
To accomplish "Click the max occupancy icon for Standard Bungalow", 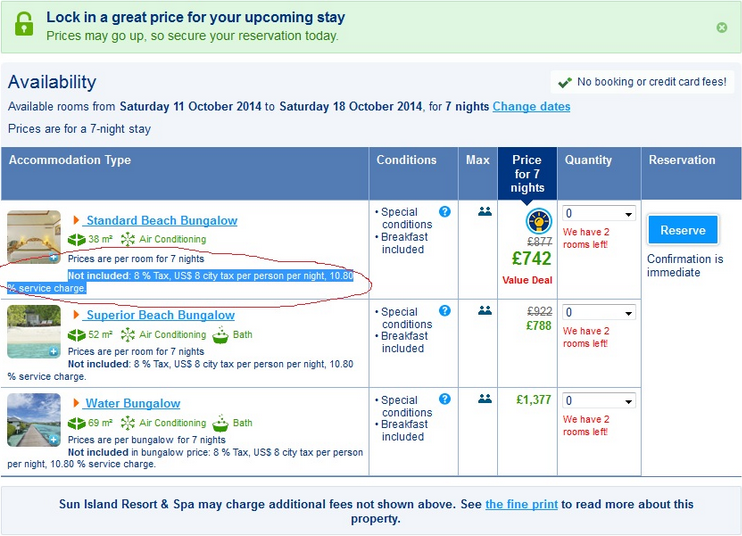I will tap(485, 211).
